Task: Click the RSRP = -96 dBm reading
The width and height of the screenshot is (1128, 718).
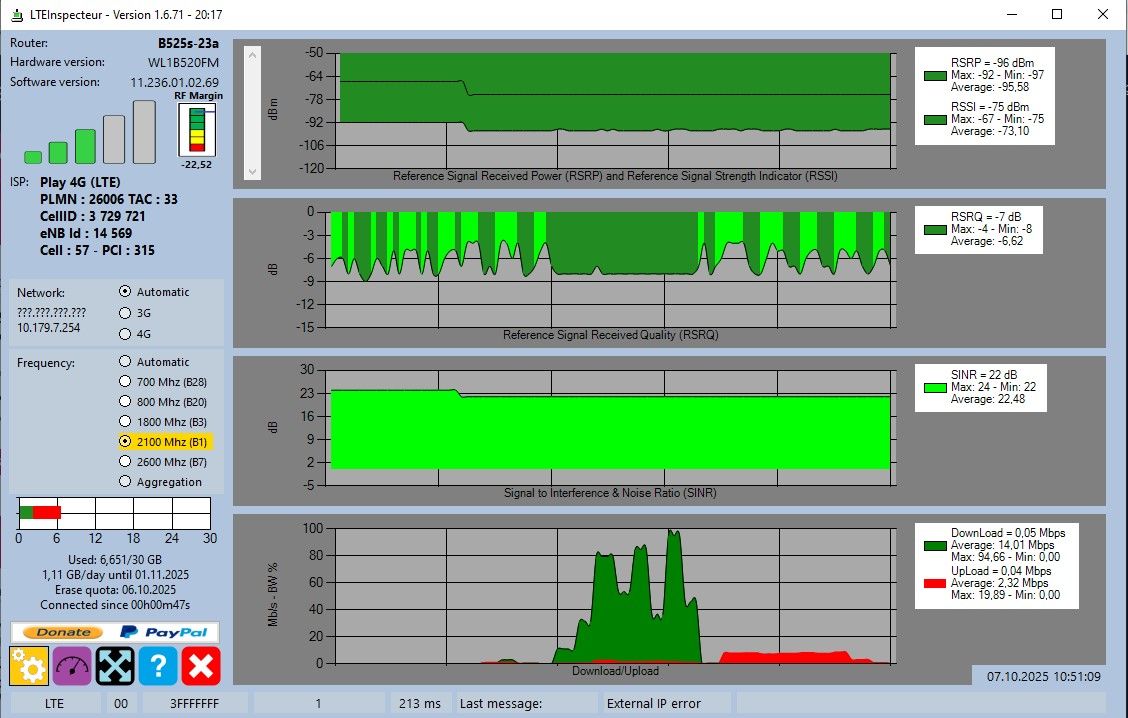Action: [992, 63]
